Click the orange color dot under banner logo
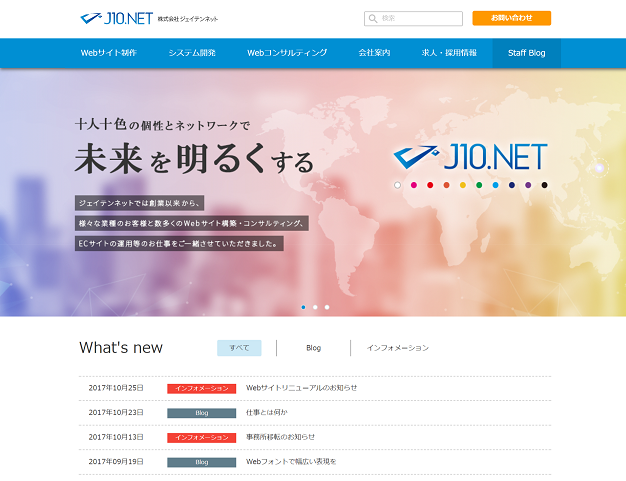The image size is (626, 481). [446, 185]
